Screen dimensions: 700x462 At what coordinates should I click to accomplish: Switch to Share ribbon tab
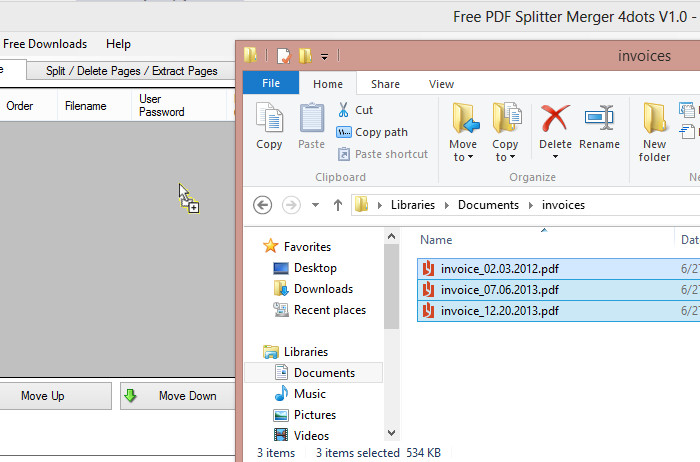[x=385, y=84]
